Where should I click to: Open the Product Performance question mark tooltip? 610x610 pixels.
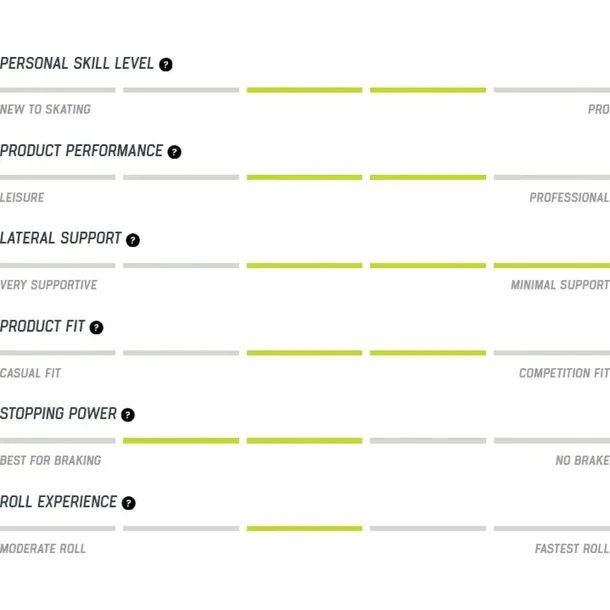pyautogui.click(x=174, y=152)
